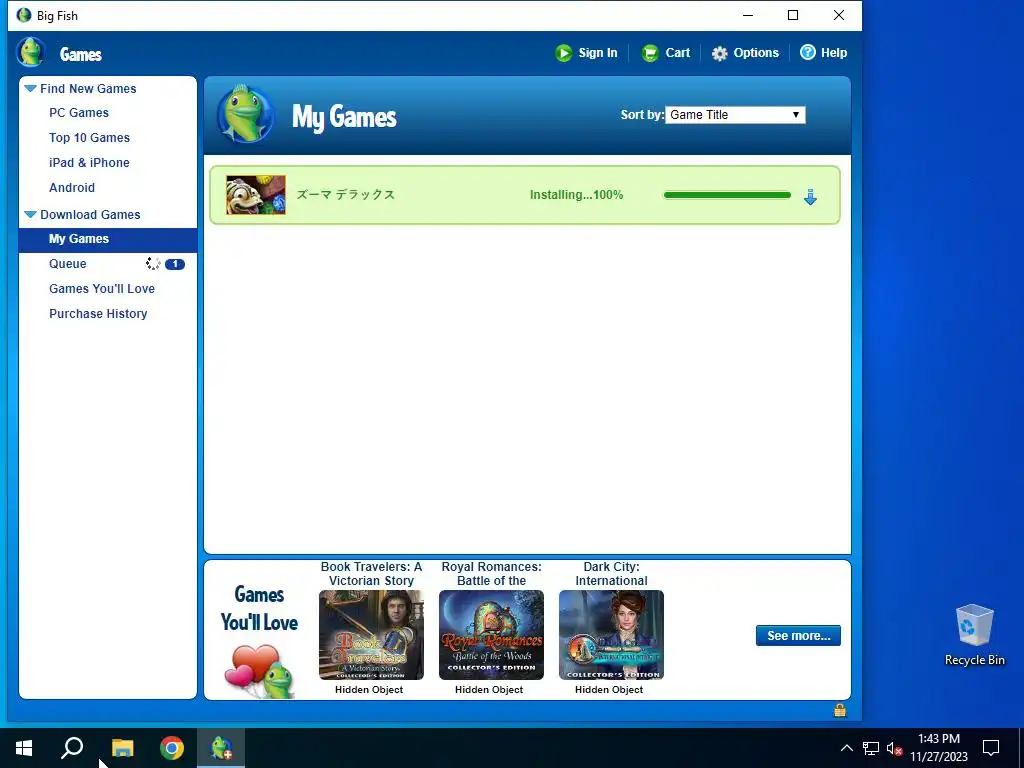Click the Big Fish Games taskbar icon
This screenshot has width=1024, height=768.
(221, 748)
